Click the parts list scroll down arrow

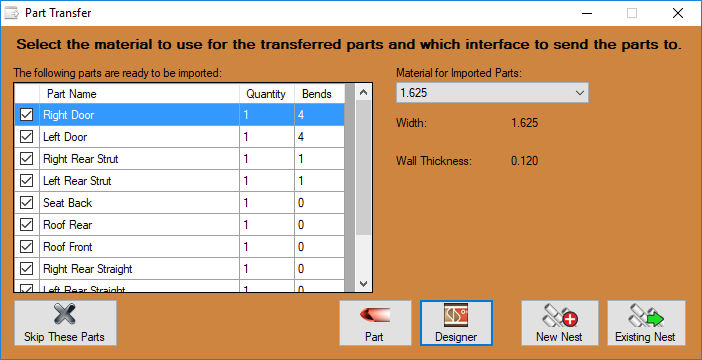click(x=363, y=283)
